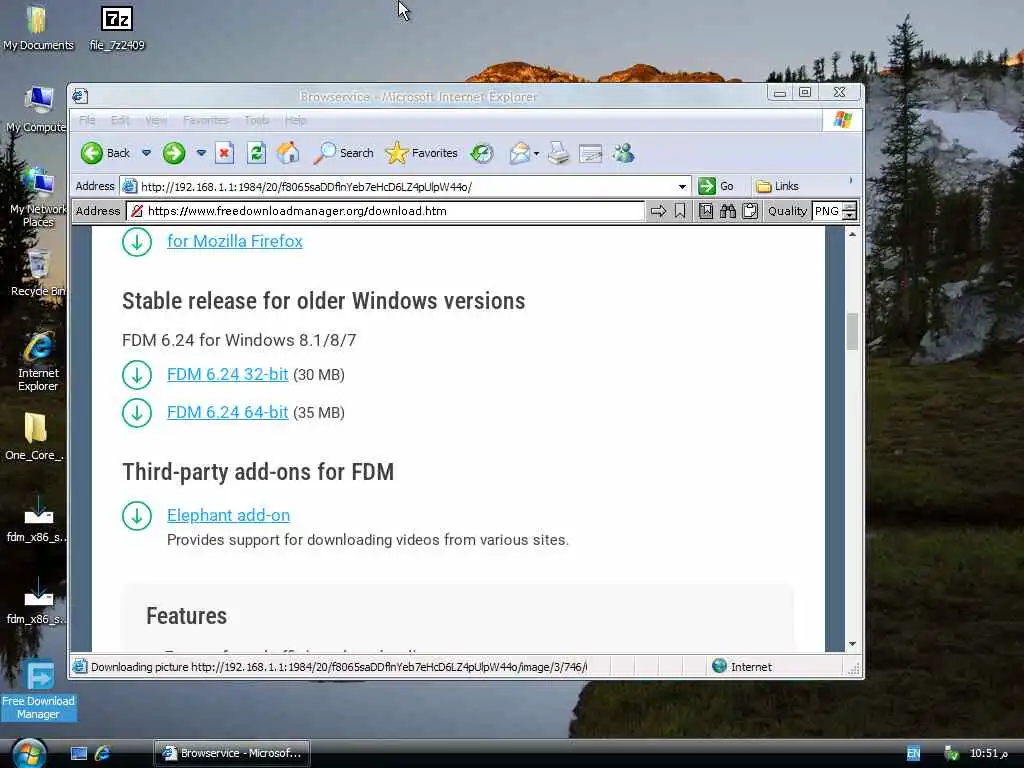Open the History toolbar icon
Screen dimensions: 1024x768
click(482, 153)
